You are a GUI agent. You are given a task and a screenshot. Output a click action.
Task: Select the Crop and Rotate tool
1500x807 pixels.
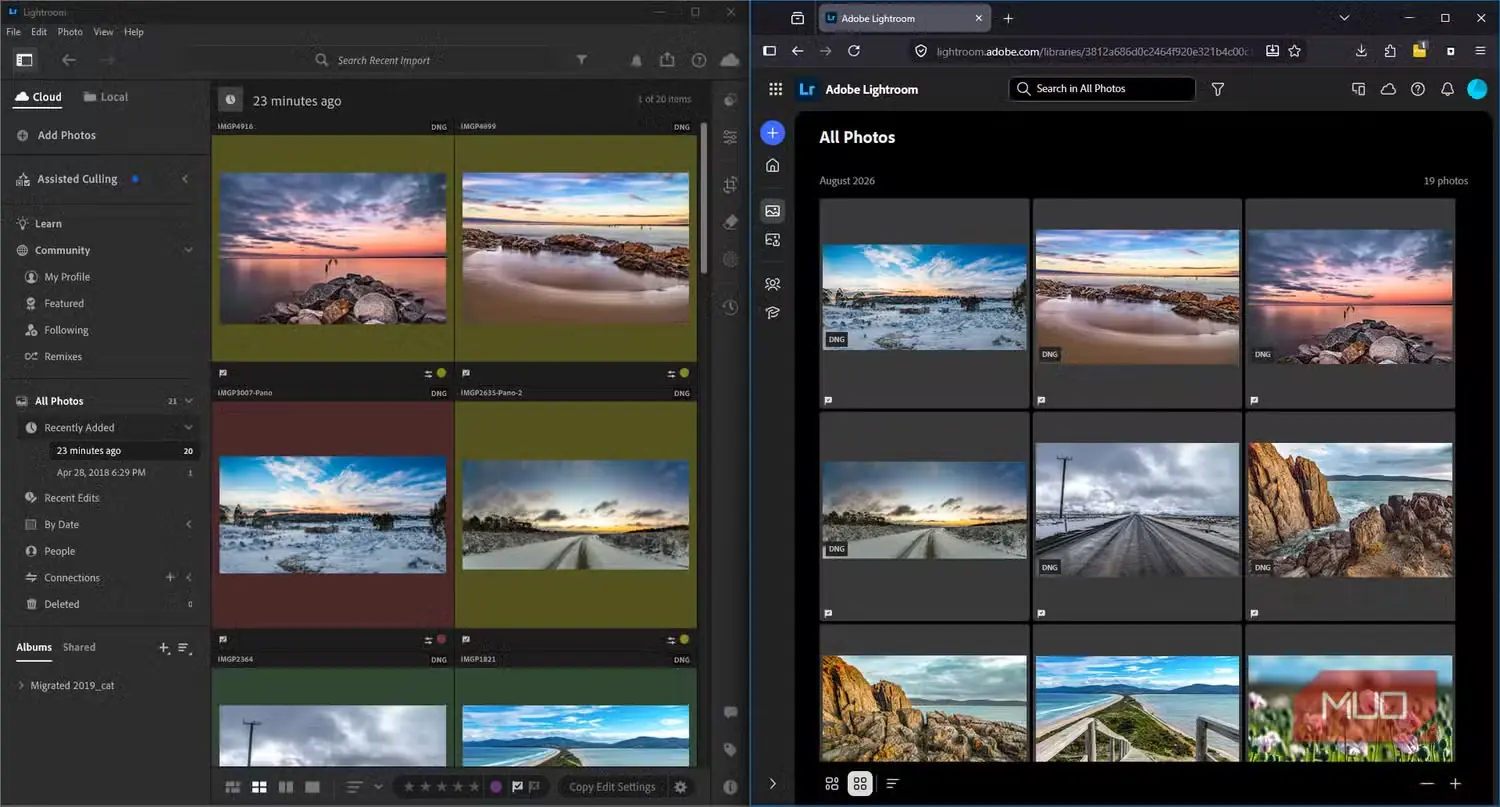click(x=731, y=185)
